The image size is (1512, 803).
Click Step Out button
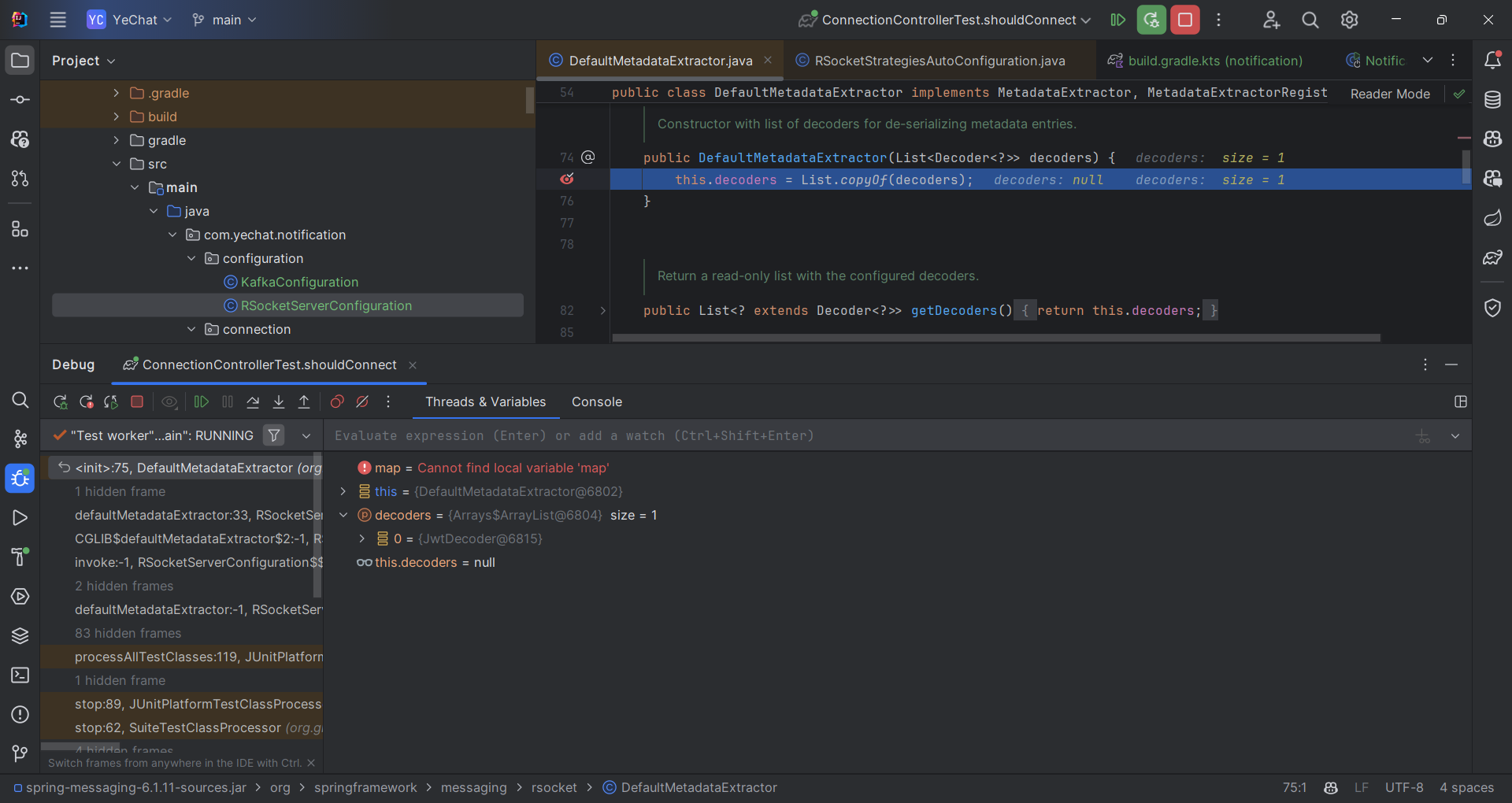pos(304,402)
